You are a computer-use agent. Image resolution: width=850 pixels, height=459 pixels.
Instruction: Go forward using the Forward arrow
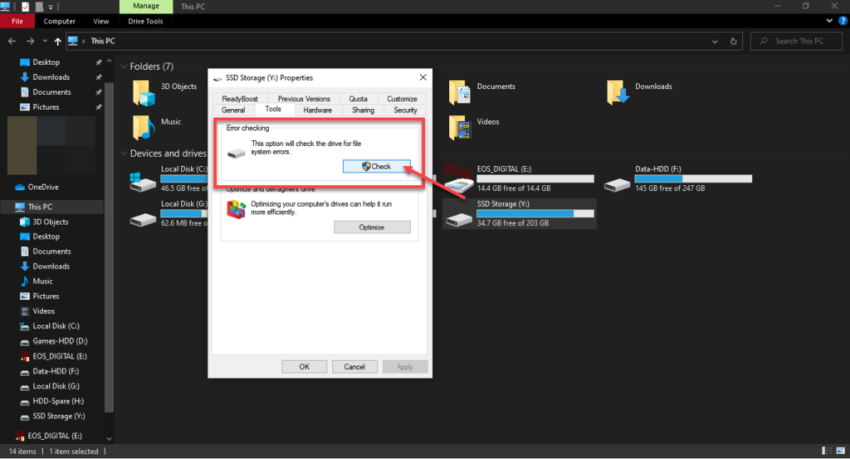[30, 41]
